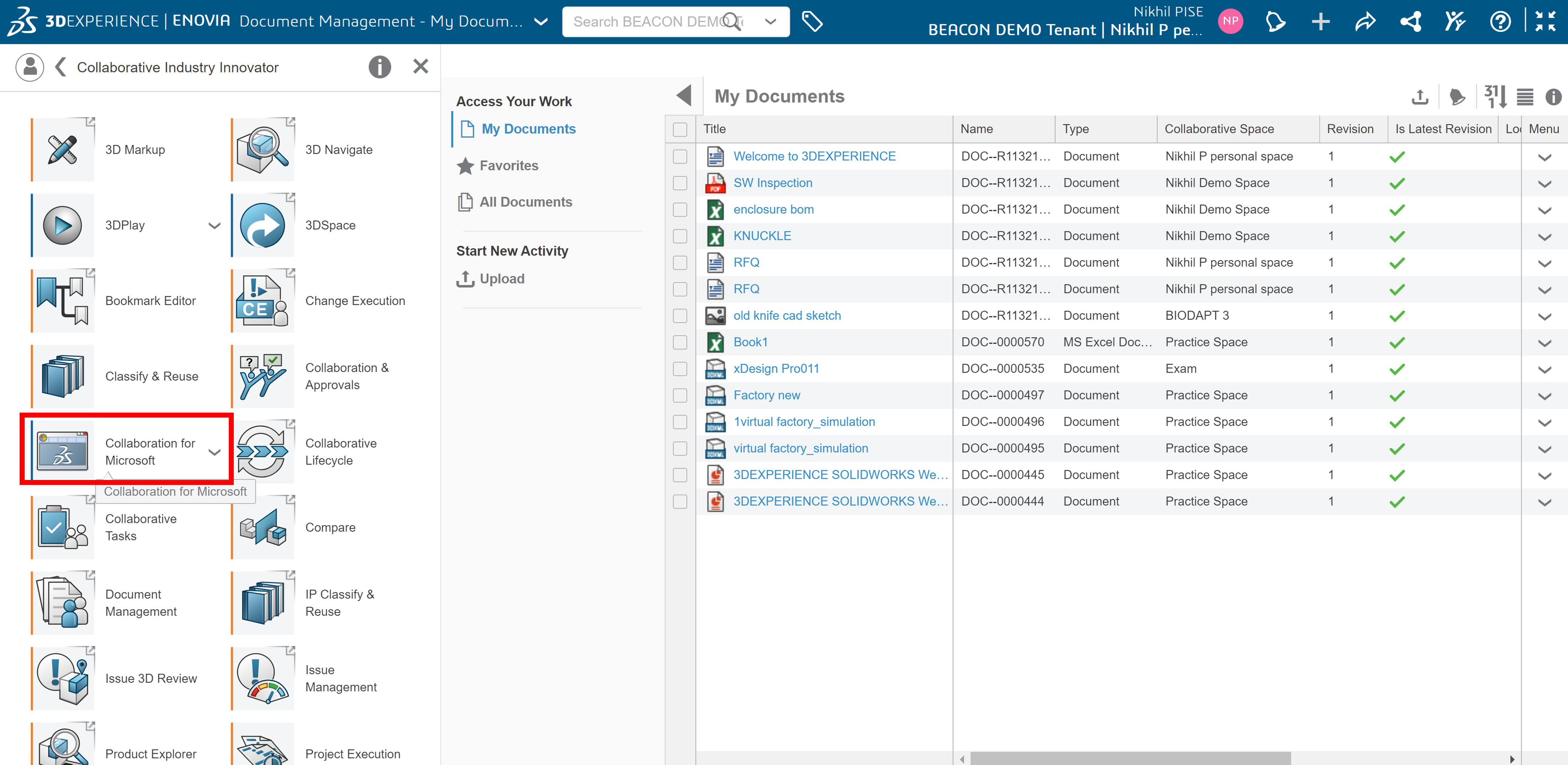Select the Factory new row checkbox
The width and height of the screenshot is (1568, 765).
coord(680,396)
